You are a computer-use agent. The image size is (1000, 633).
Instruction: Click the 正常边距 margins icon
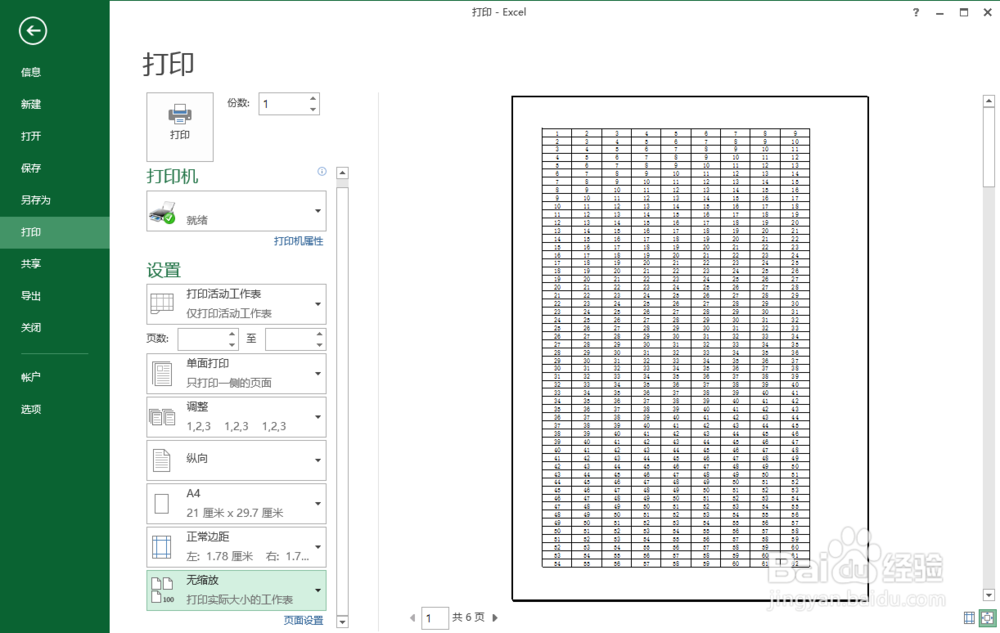pyautogui.click(x=163, y=546)
